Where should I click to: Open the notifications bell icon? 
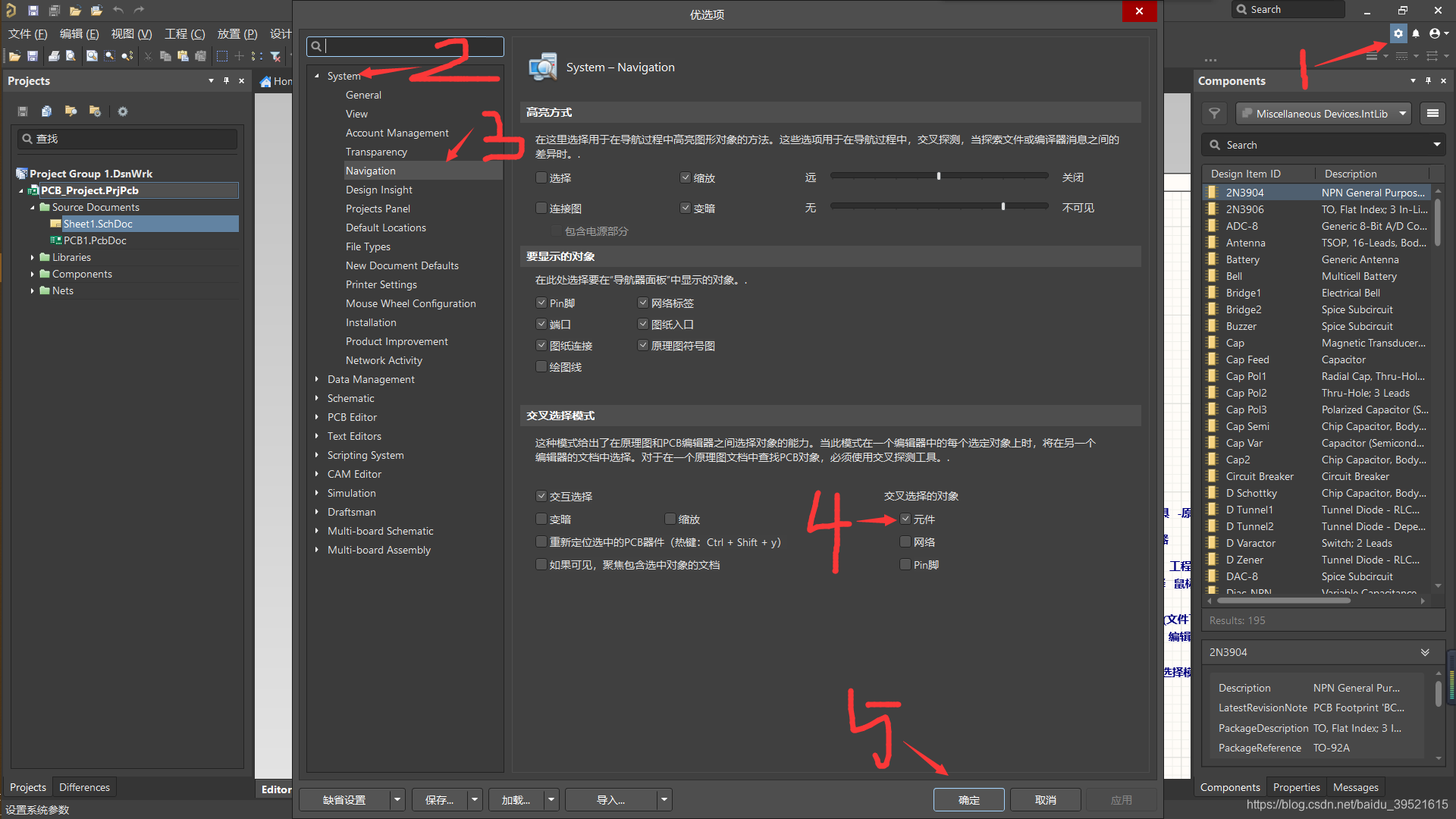(1416, 33)
